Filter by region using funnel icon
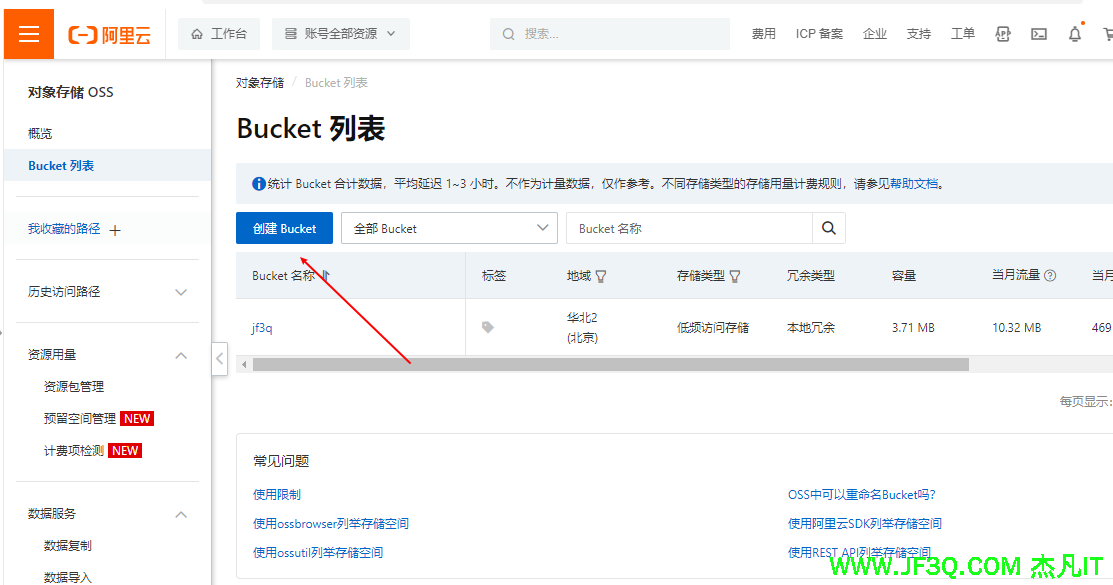Viewport: 1113px width, 585px height. tap(601, 276)
